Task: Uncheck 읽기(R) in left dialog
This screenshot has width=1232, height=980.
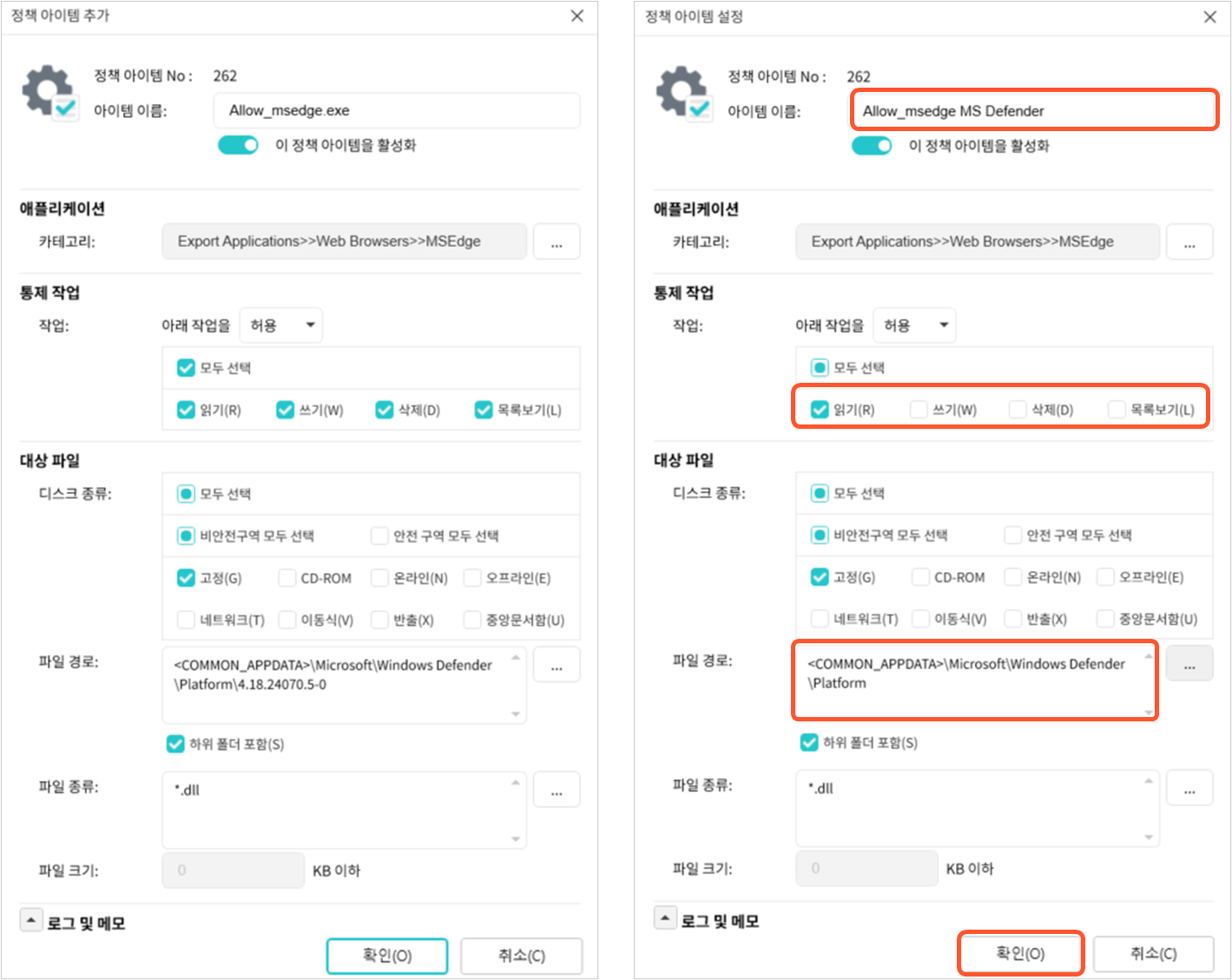Action: tap(186, 410)
